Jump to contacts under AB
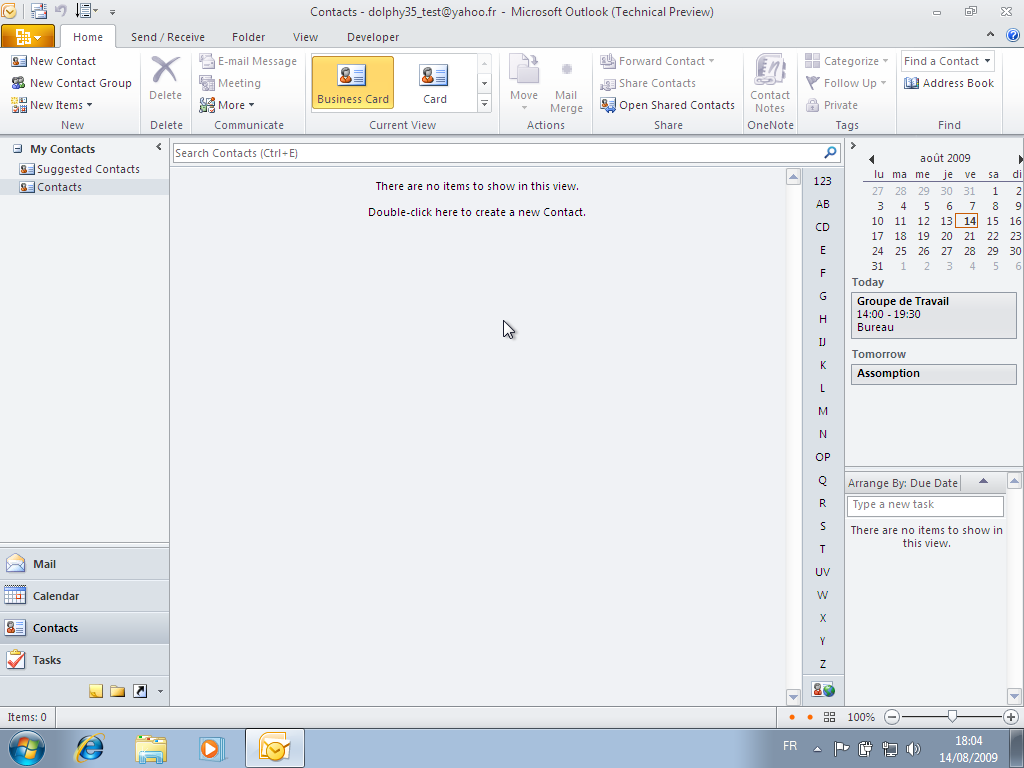 823,204
